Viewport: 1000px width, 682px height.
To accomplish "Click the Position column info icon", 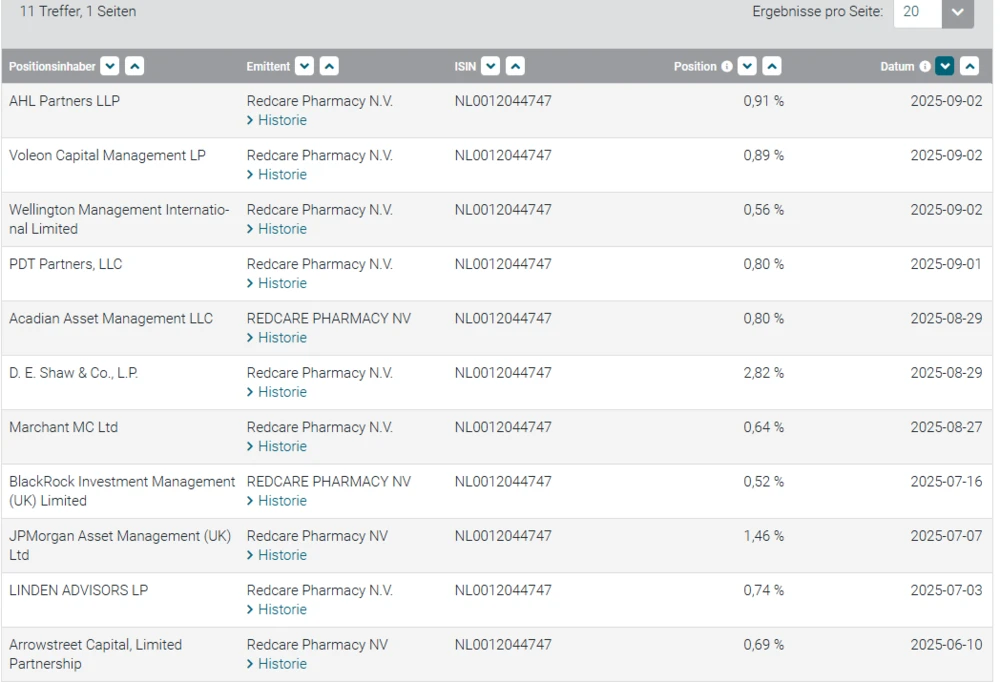I will click(727, 67).
